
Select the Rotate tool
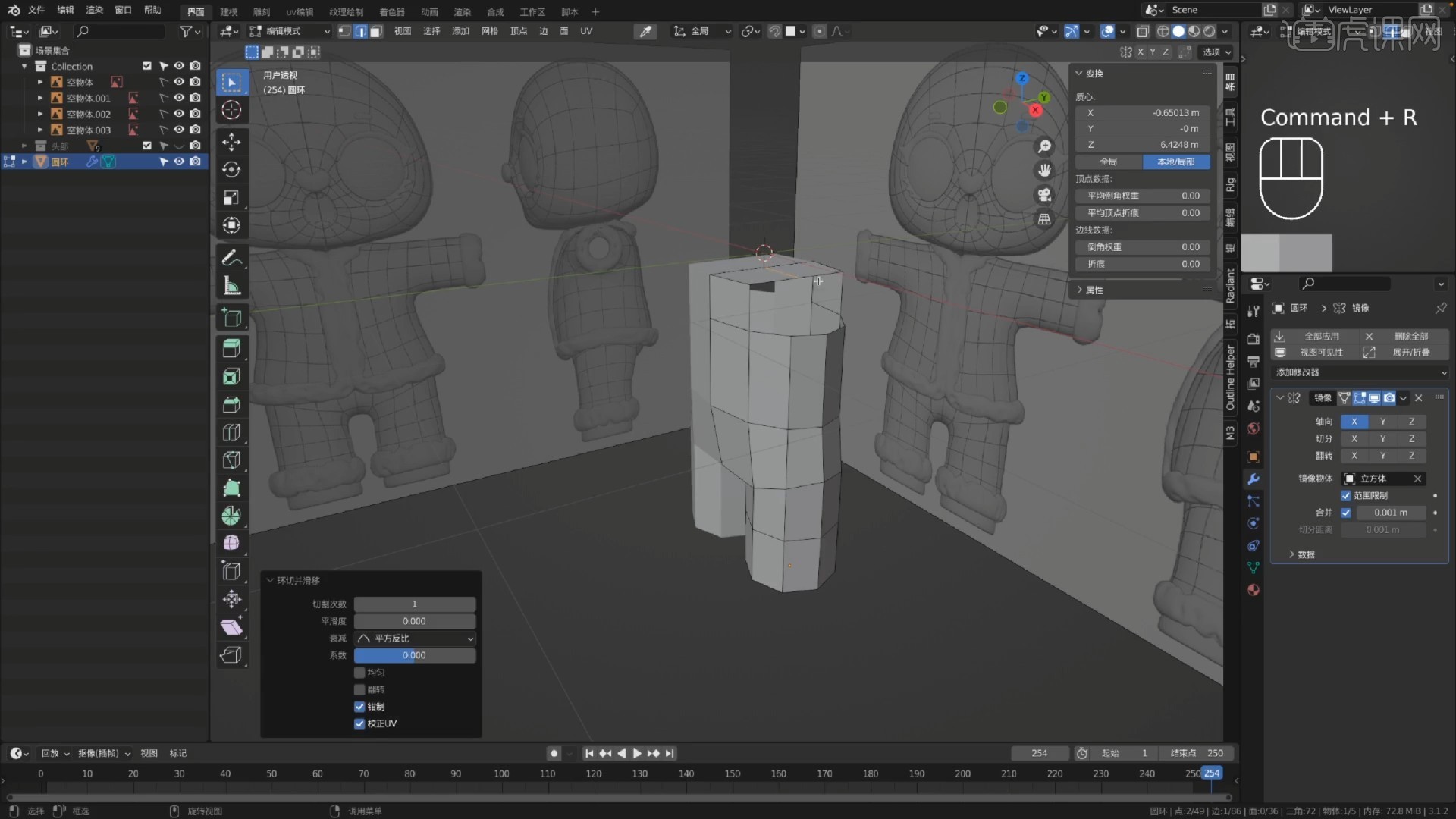pyautogui.click(x=231, y=169)
